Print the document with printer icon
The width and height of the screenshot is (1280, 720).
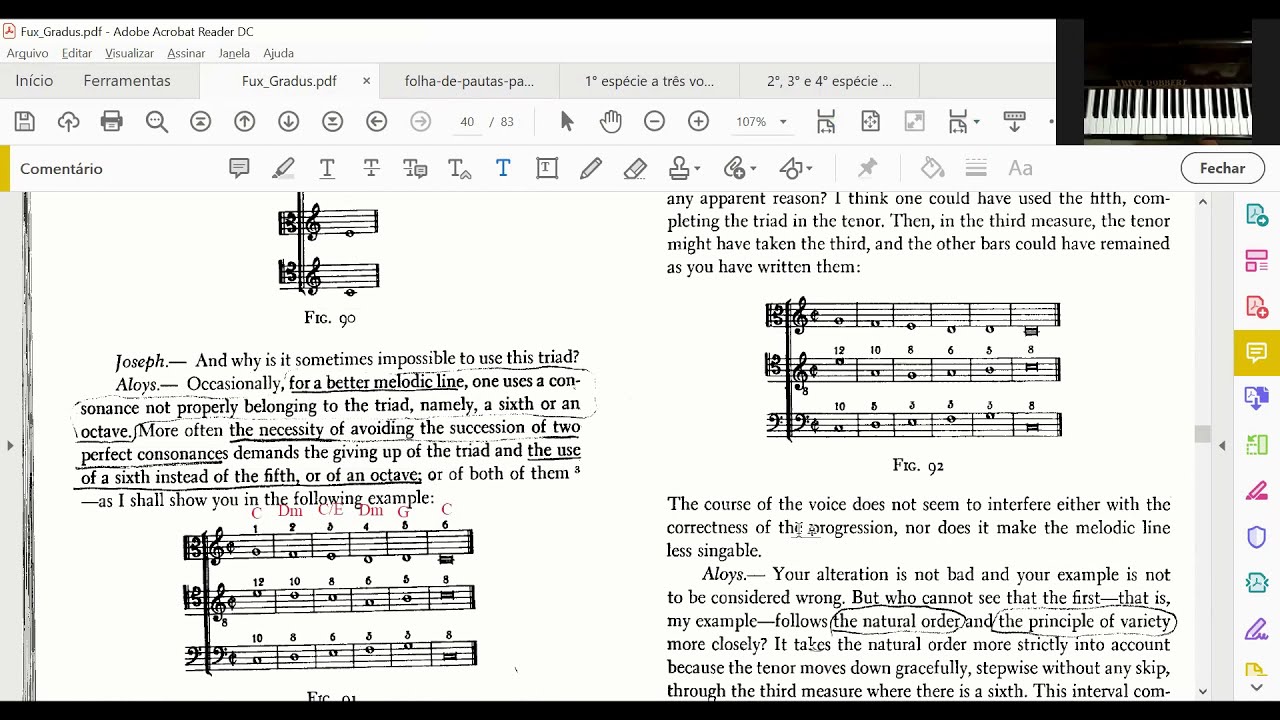(x=112, y=122)
